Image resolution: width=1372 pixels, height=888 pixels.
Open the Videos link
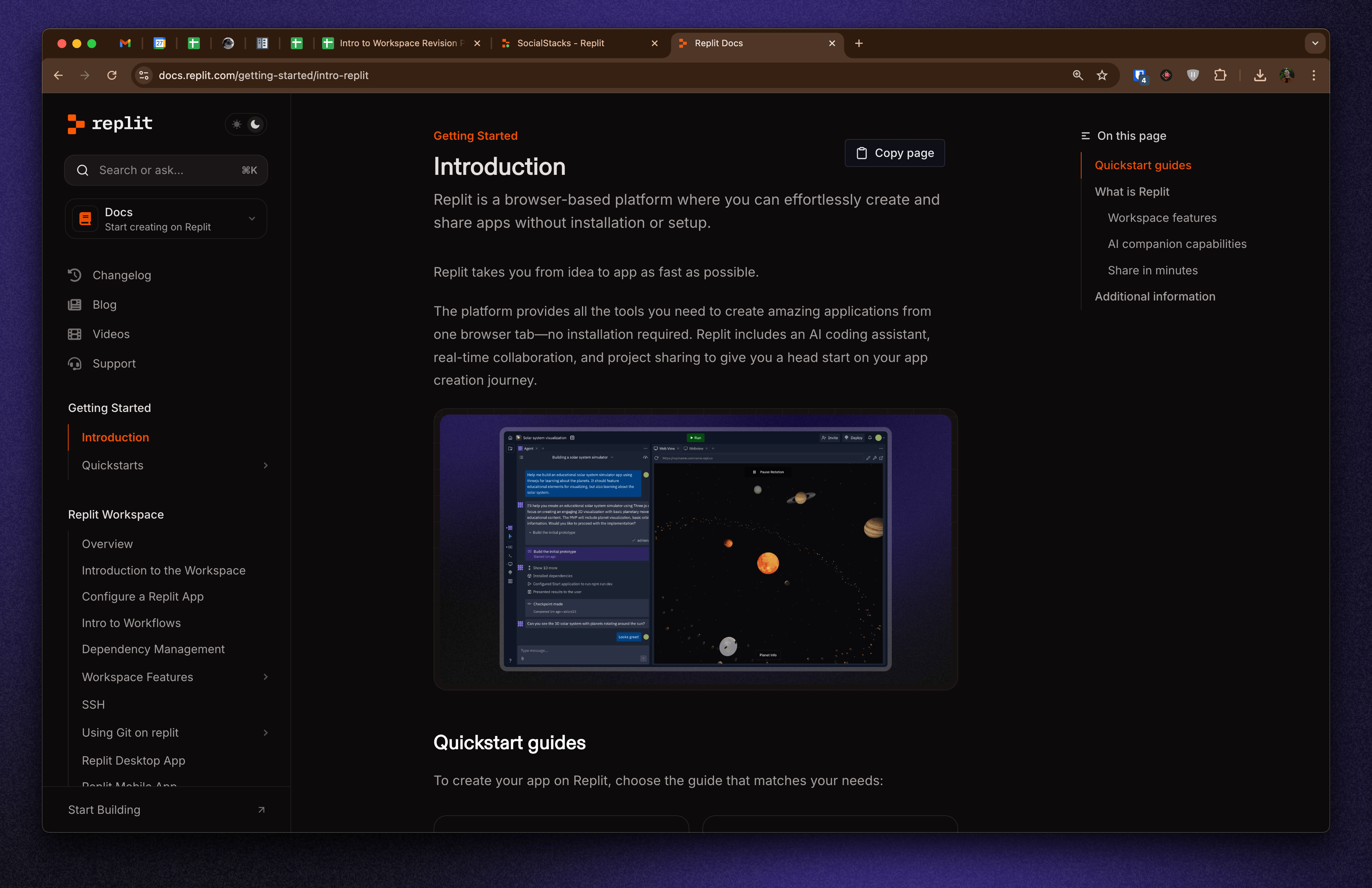(111, 334)
